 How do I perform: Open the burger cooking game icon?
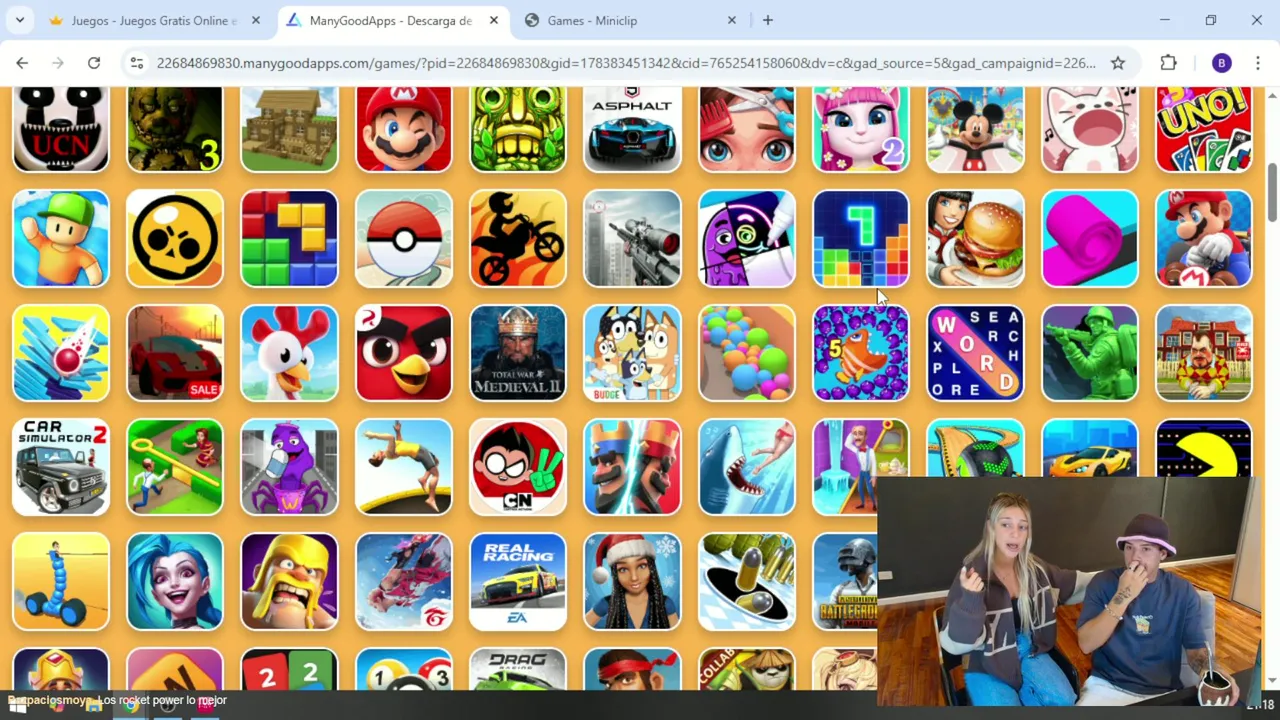pyautogui.click(x=975, y=239)
